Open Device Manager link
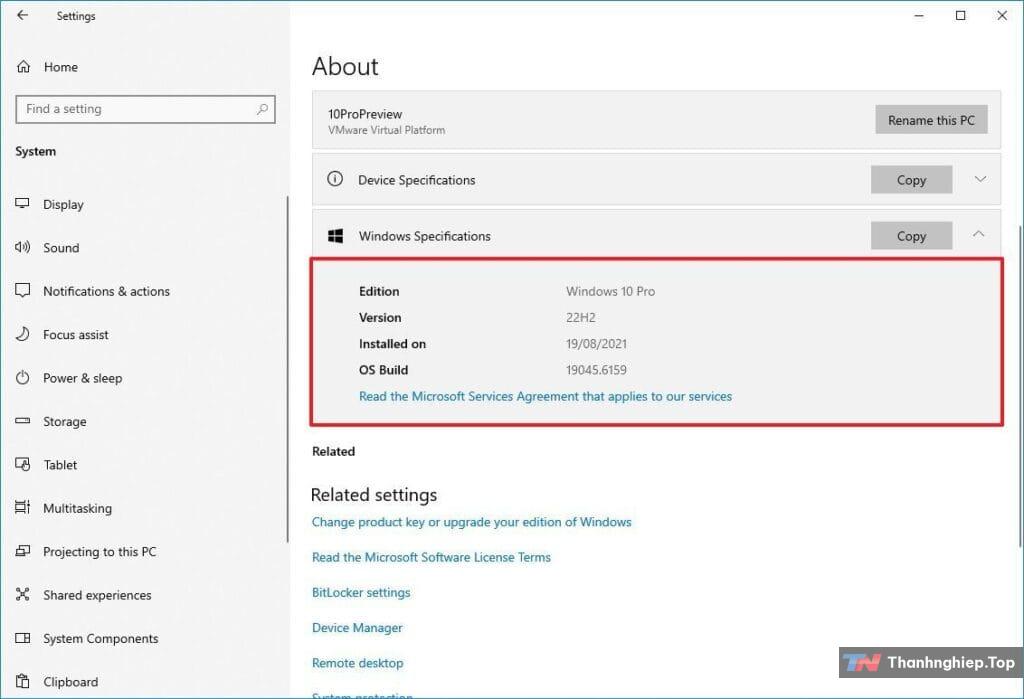Screen dimensions: 1024x699 (357, 628)
